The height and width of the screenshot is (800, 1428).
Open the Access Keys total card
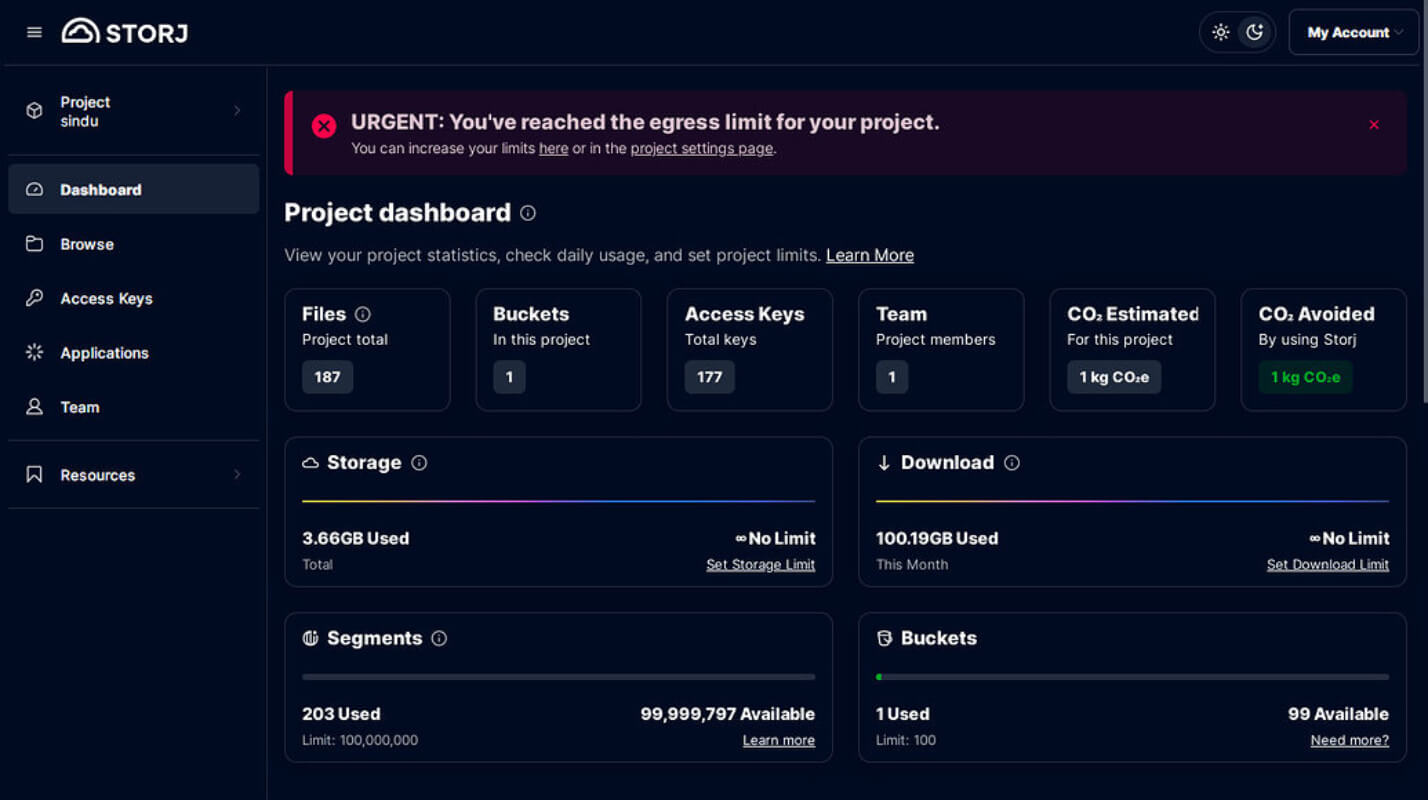pyautogui.click(x=750, y=350)
